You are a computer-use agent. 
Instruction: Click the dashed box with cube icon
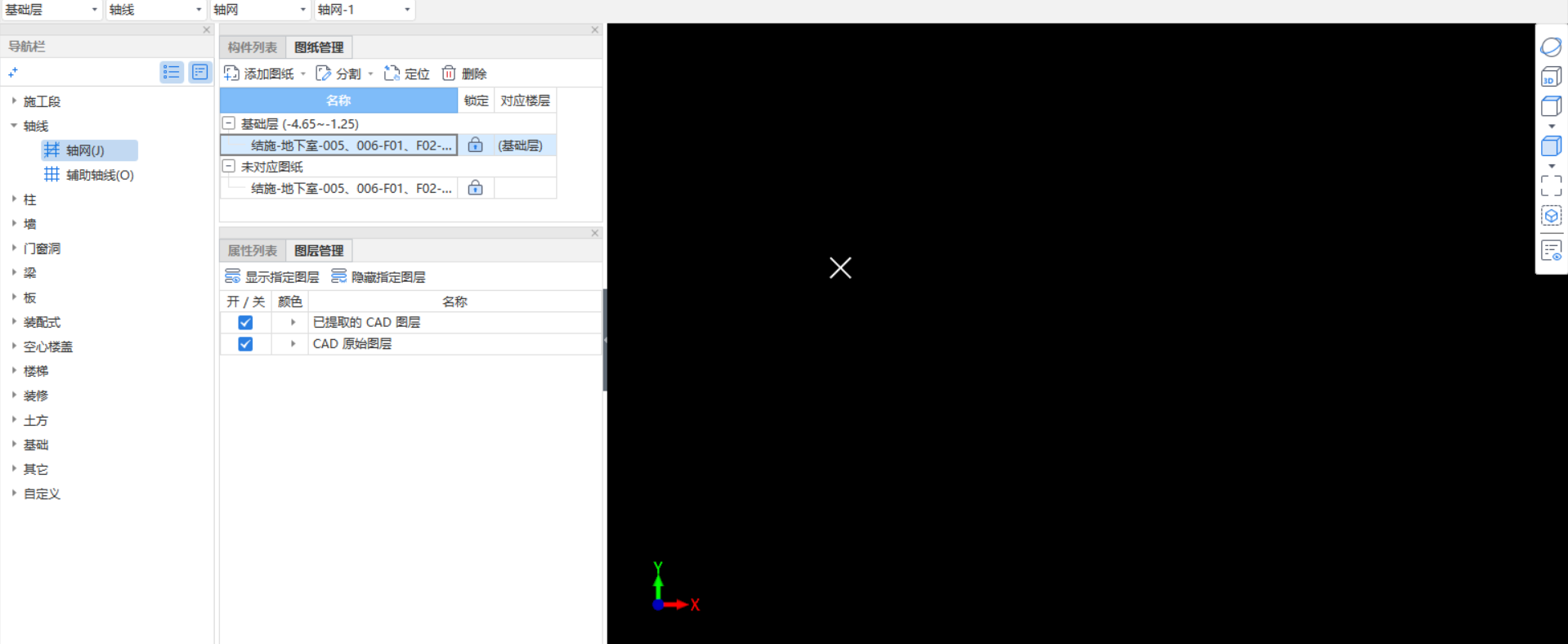click(x=1551, y=216)
